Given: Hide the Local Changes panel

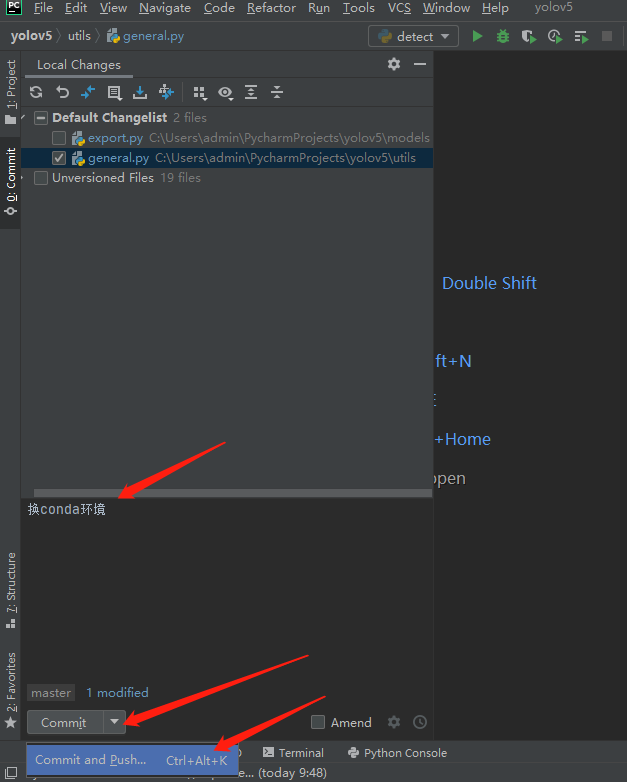Looking at the screenshot, I should point(420,64).
